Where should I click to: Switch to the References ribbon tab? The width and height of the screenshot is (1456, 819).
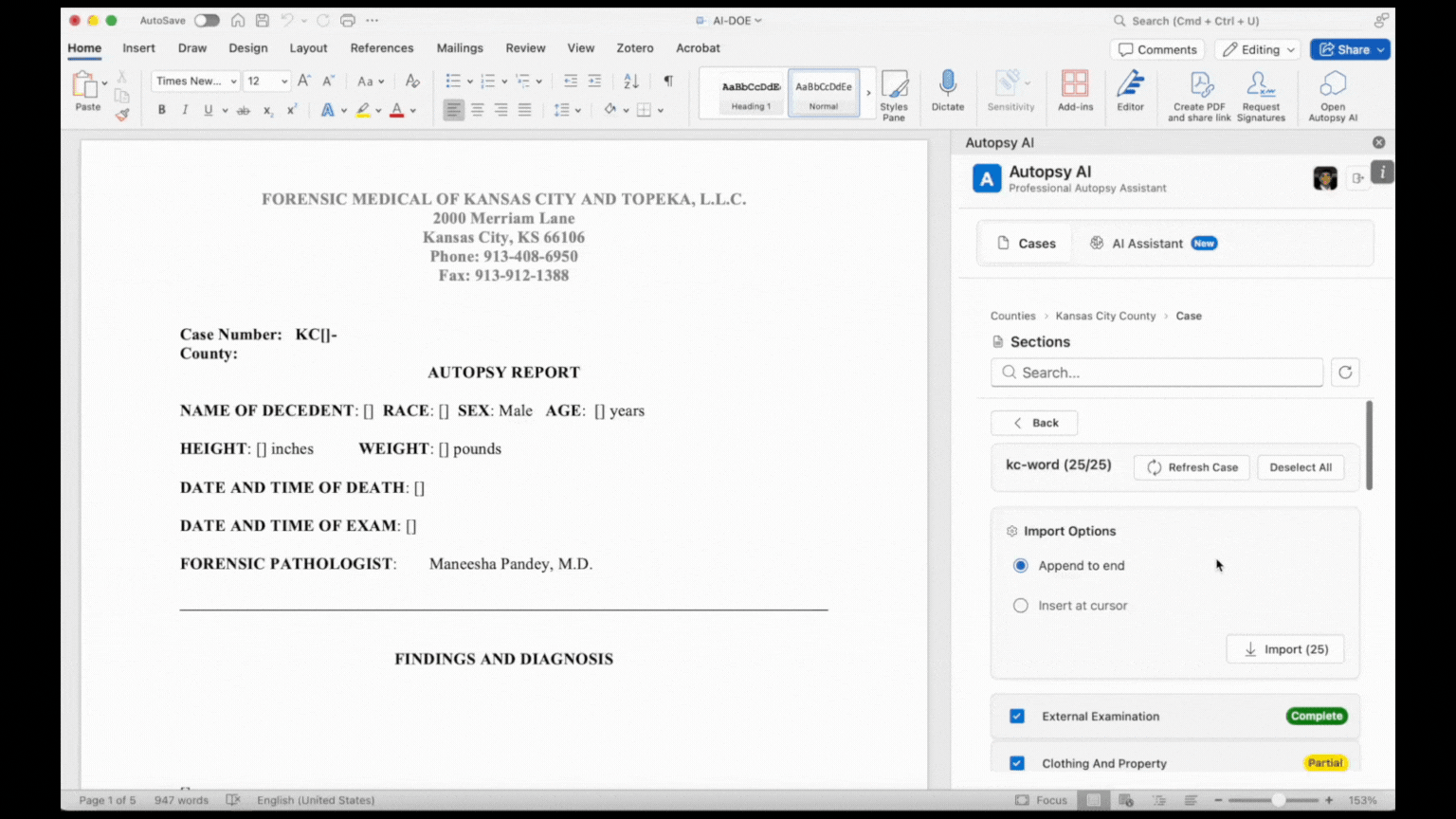[381, 47]
